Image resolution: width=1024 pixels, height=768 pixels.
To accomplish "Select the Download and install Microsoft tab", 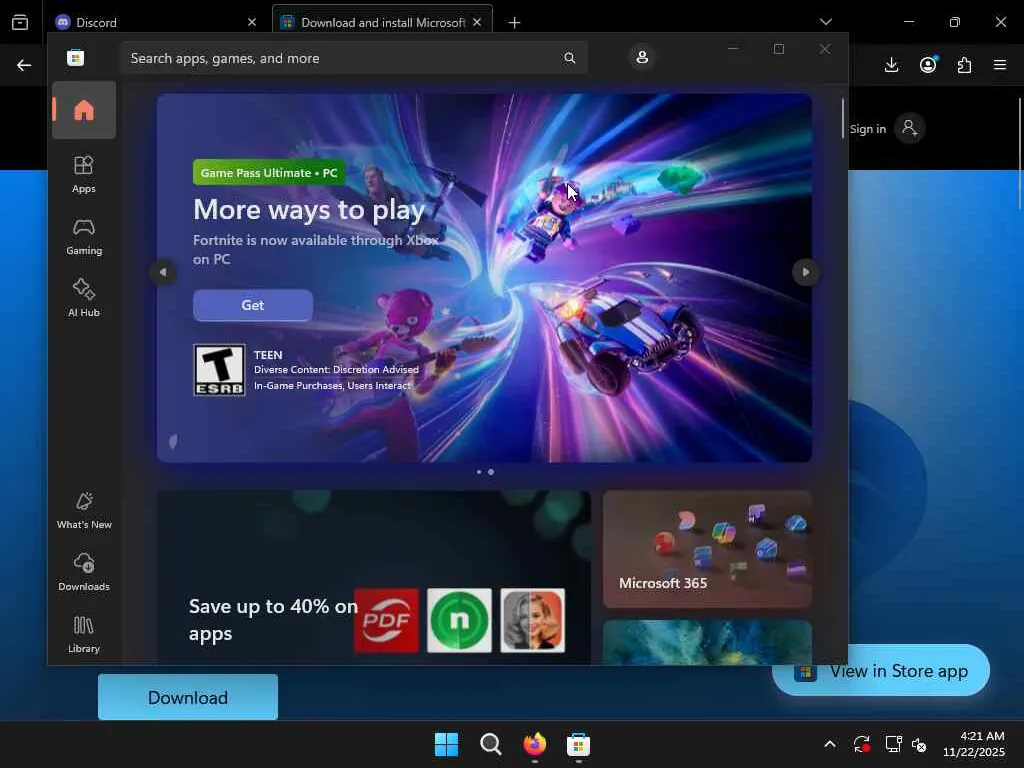I will coord(382,22).
